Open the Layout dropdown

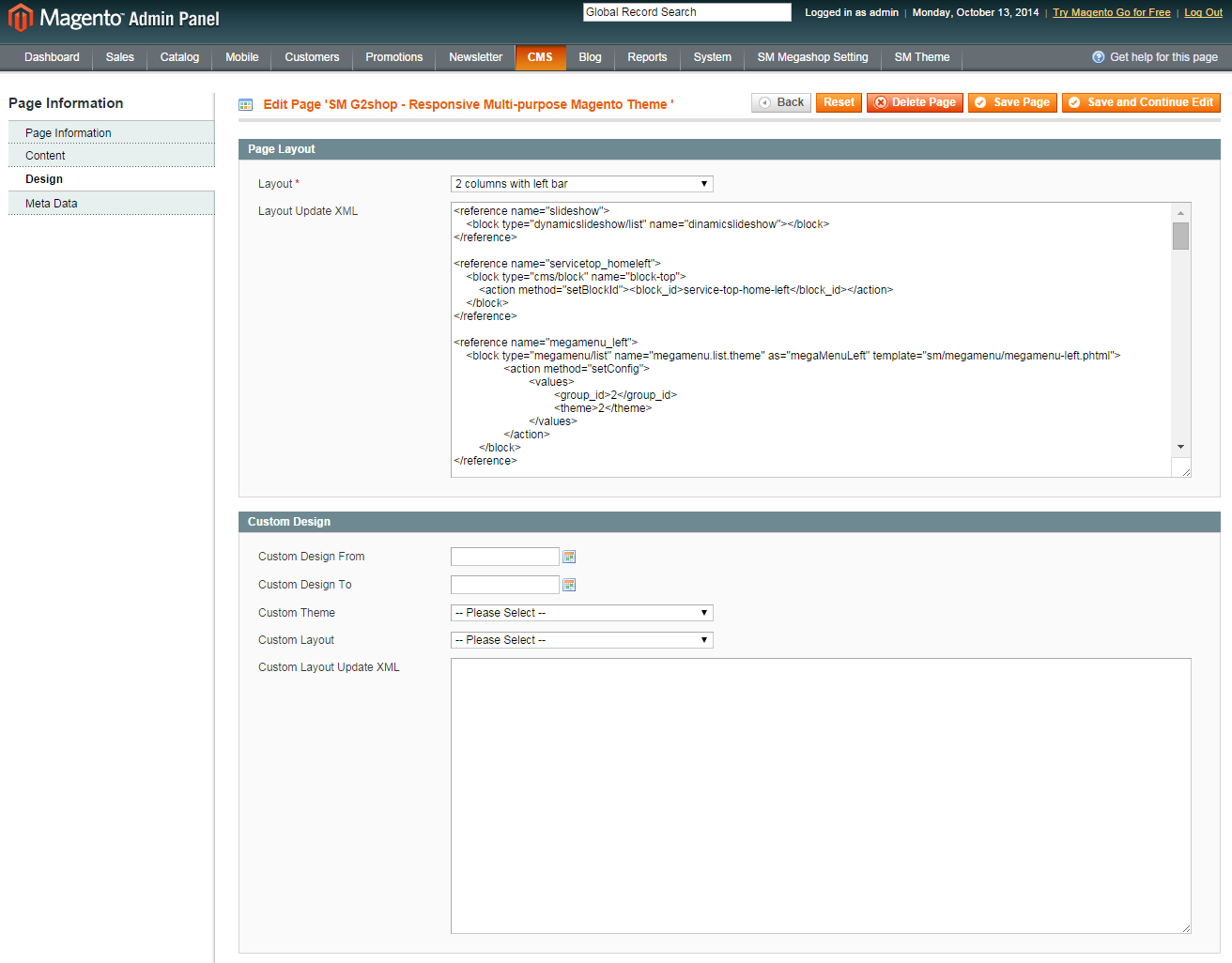pos(582,184)
